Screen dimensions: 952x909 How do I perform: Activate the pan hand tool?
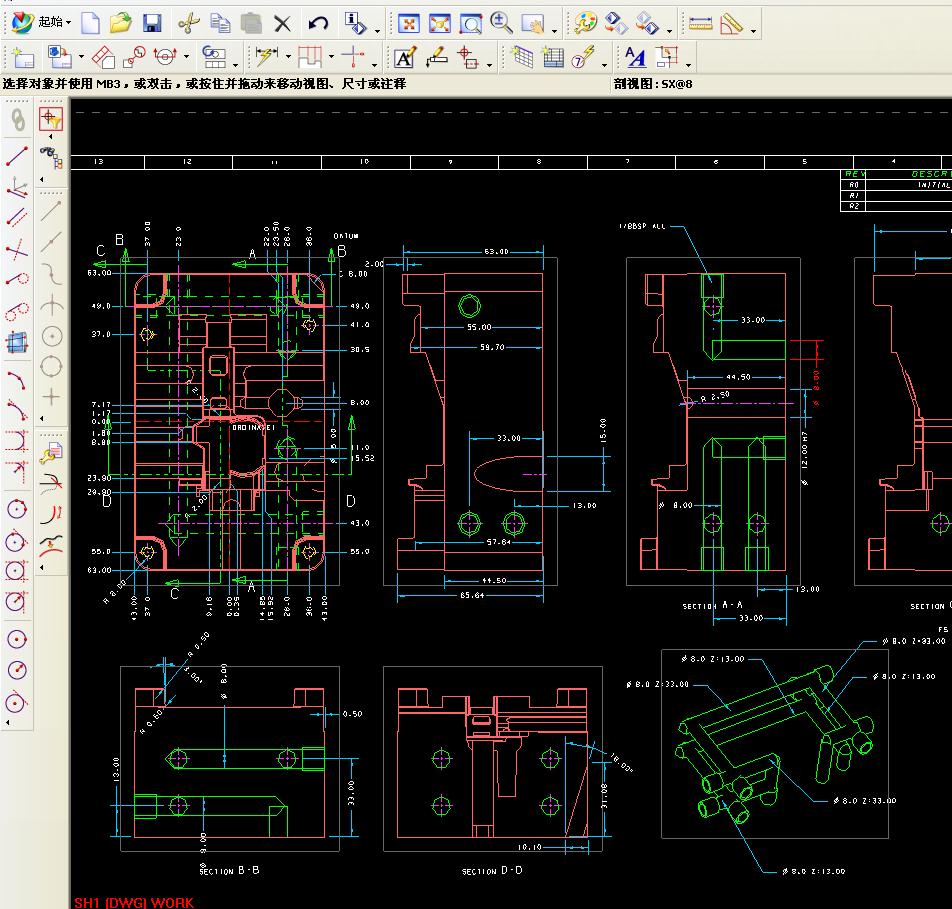point(532,22)
